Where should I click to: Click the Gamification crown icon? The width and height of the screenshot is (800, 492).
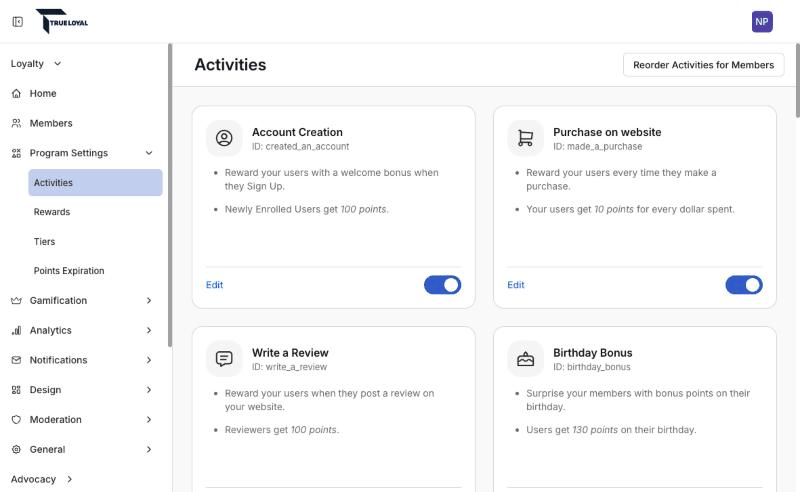16,301
